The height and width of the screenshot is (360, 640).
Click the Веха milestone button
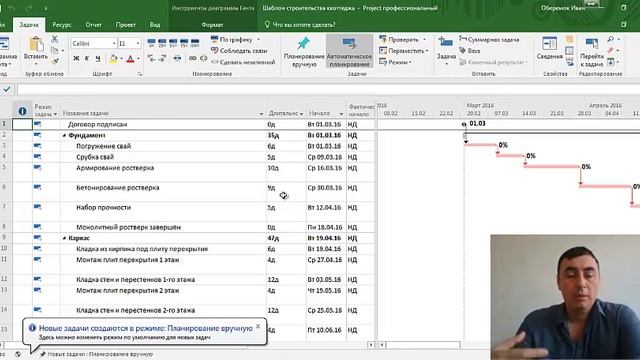pos(469,51)
